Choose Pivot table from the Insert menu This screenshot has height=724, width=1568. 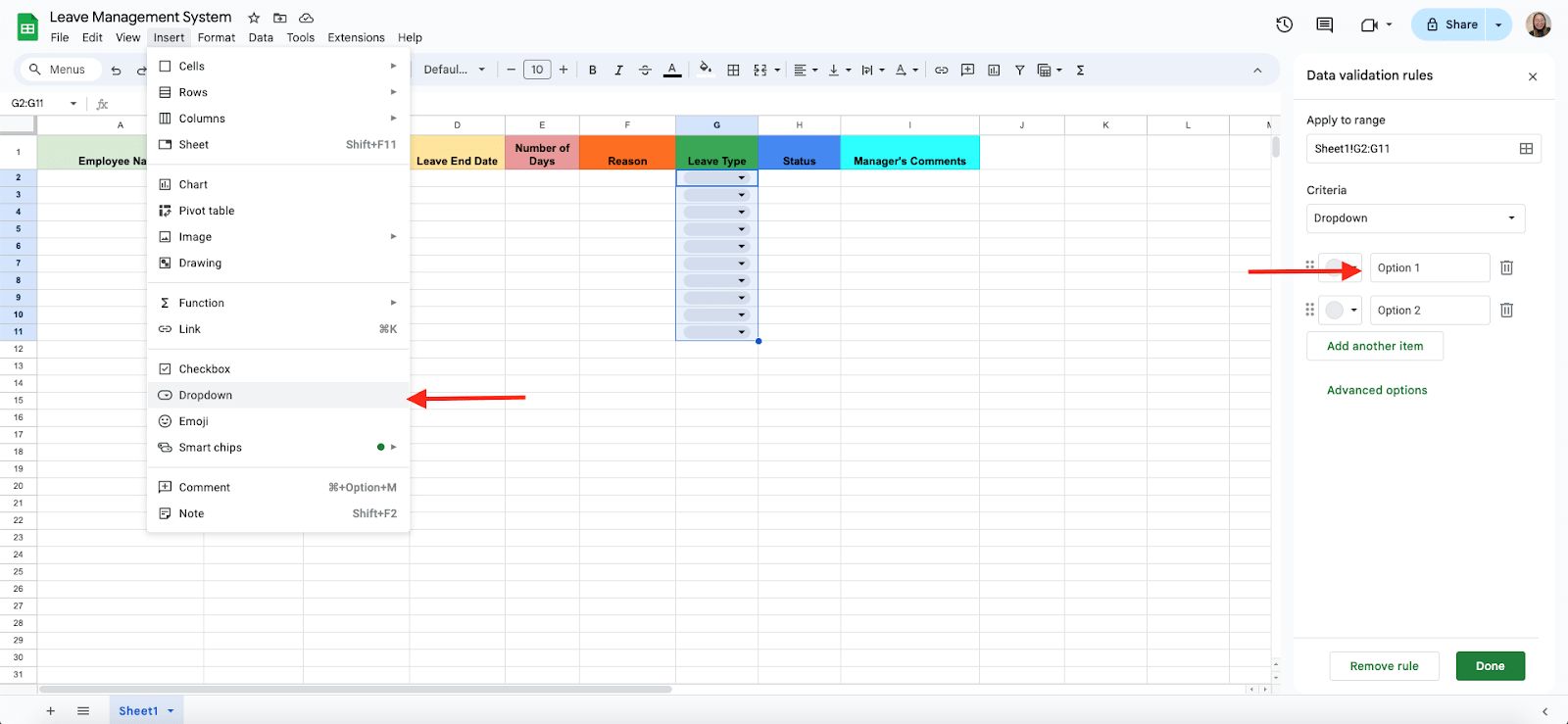click(x=278, y=211)
